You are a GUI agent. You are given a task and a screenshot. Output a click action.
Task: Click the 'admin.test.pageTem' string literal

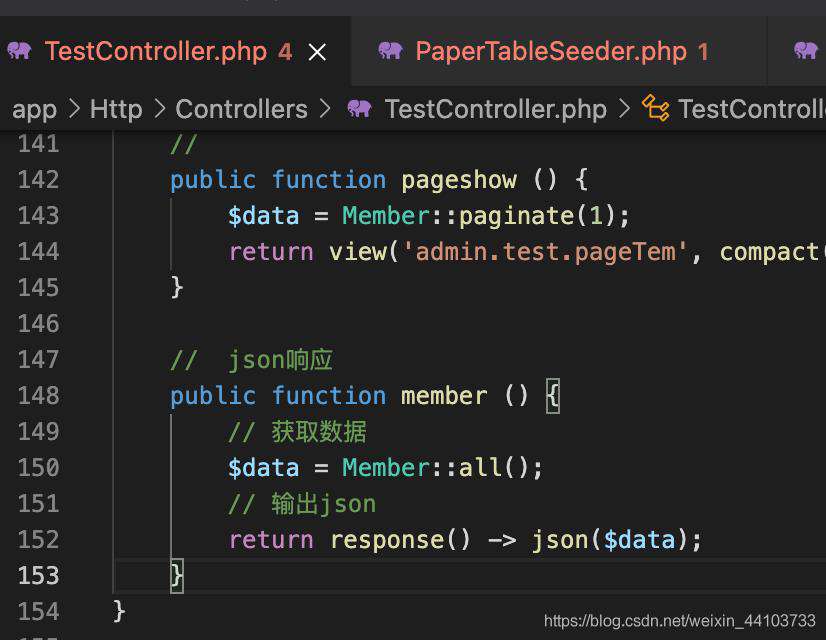pos(545,252)
